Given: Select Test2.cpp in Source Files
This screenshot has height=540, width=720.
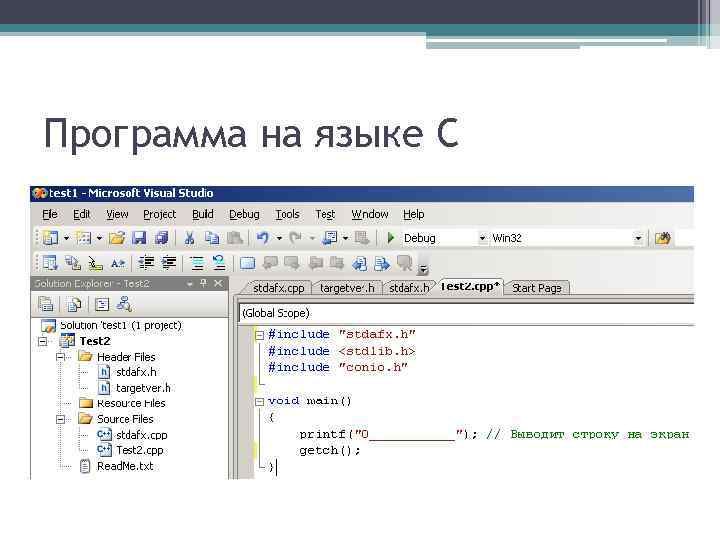Looking at the screenshot, I should pos(140,450).
